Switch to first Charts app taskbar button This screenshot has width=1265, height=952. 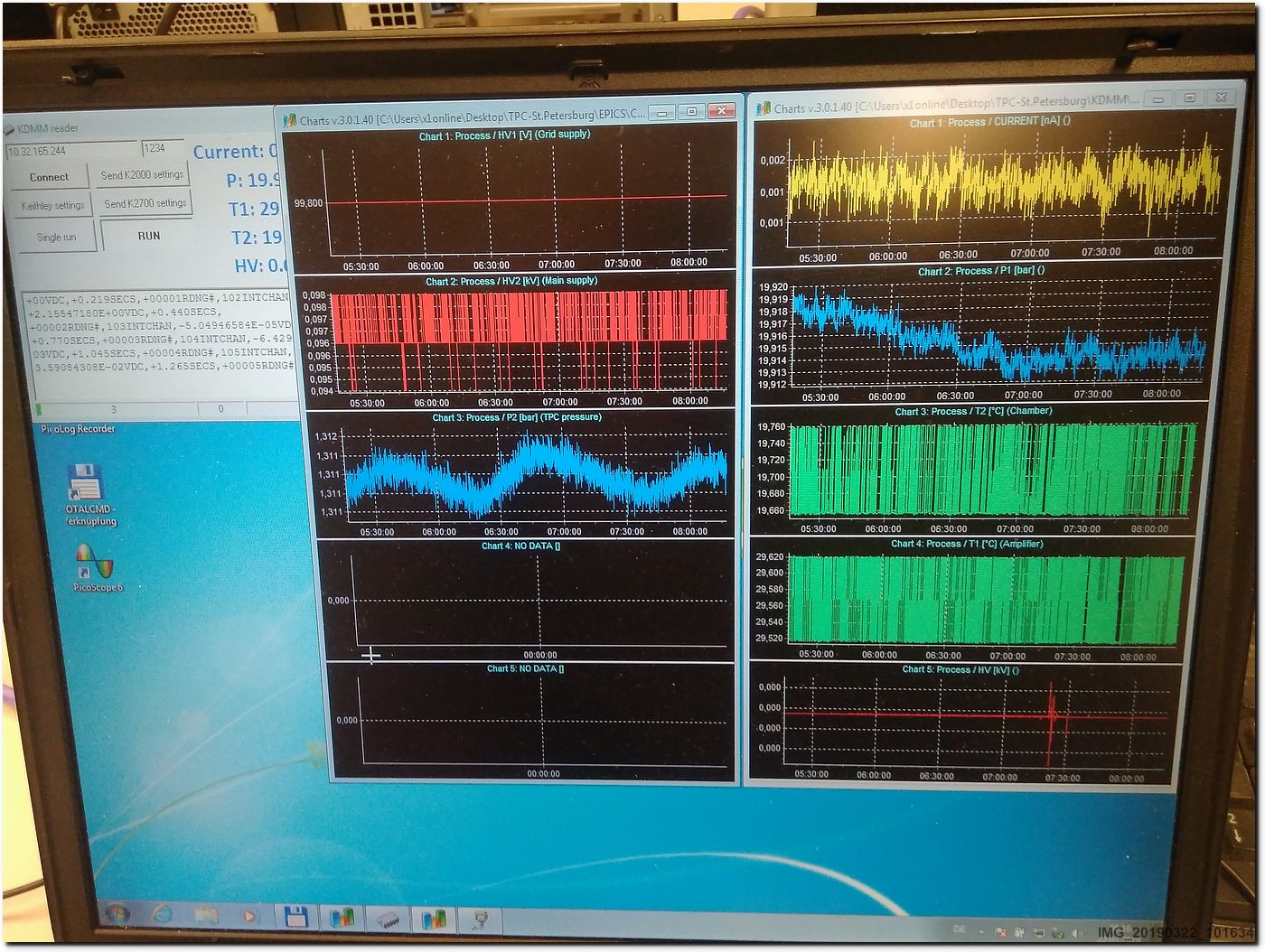[341, 919]
